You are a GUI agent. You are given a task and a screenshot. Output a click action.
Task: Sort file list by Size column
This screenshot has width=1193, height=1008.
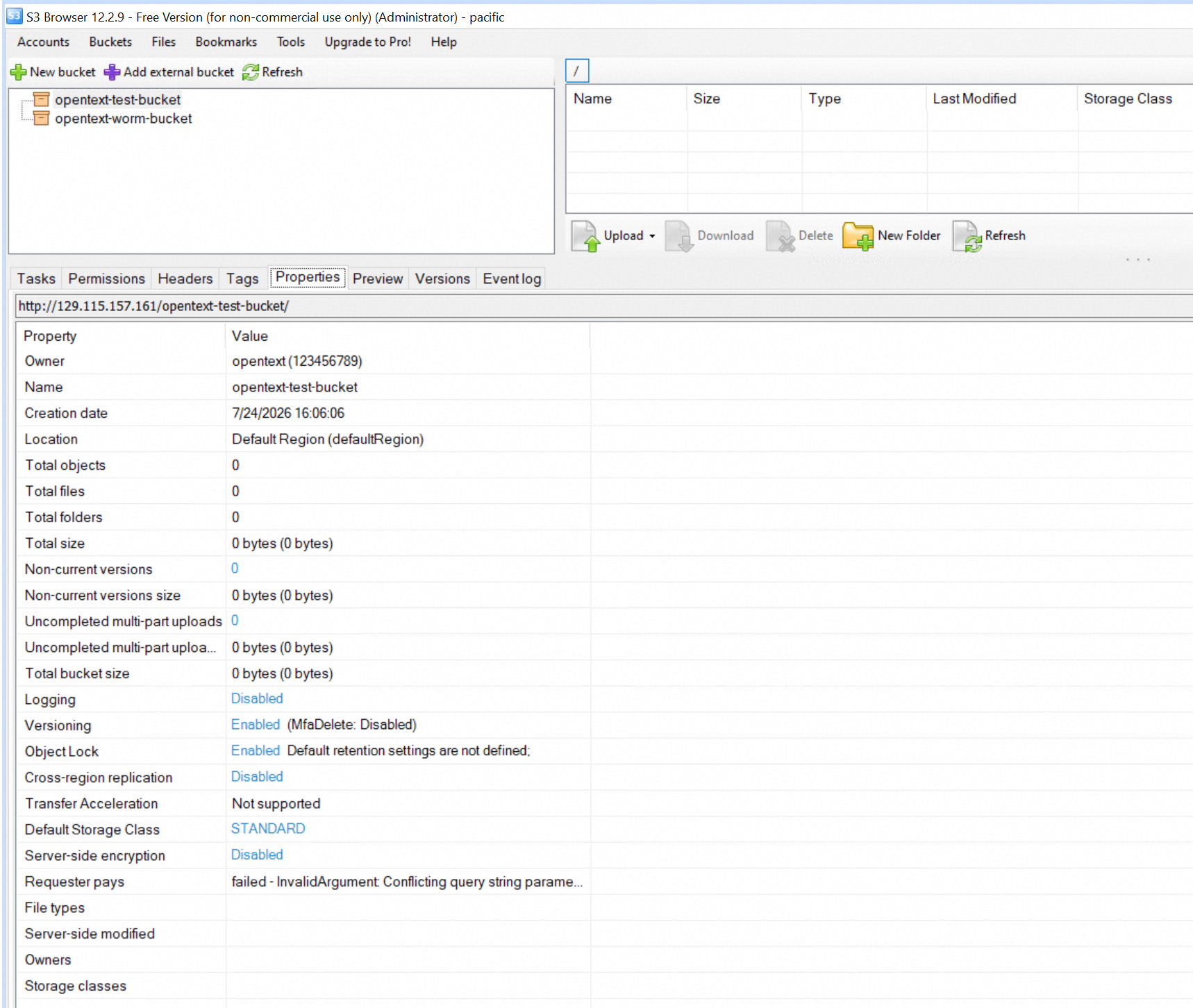pyautogui.click(x=744, y=99)
